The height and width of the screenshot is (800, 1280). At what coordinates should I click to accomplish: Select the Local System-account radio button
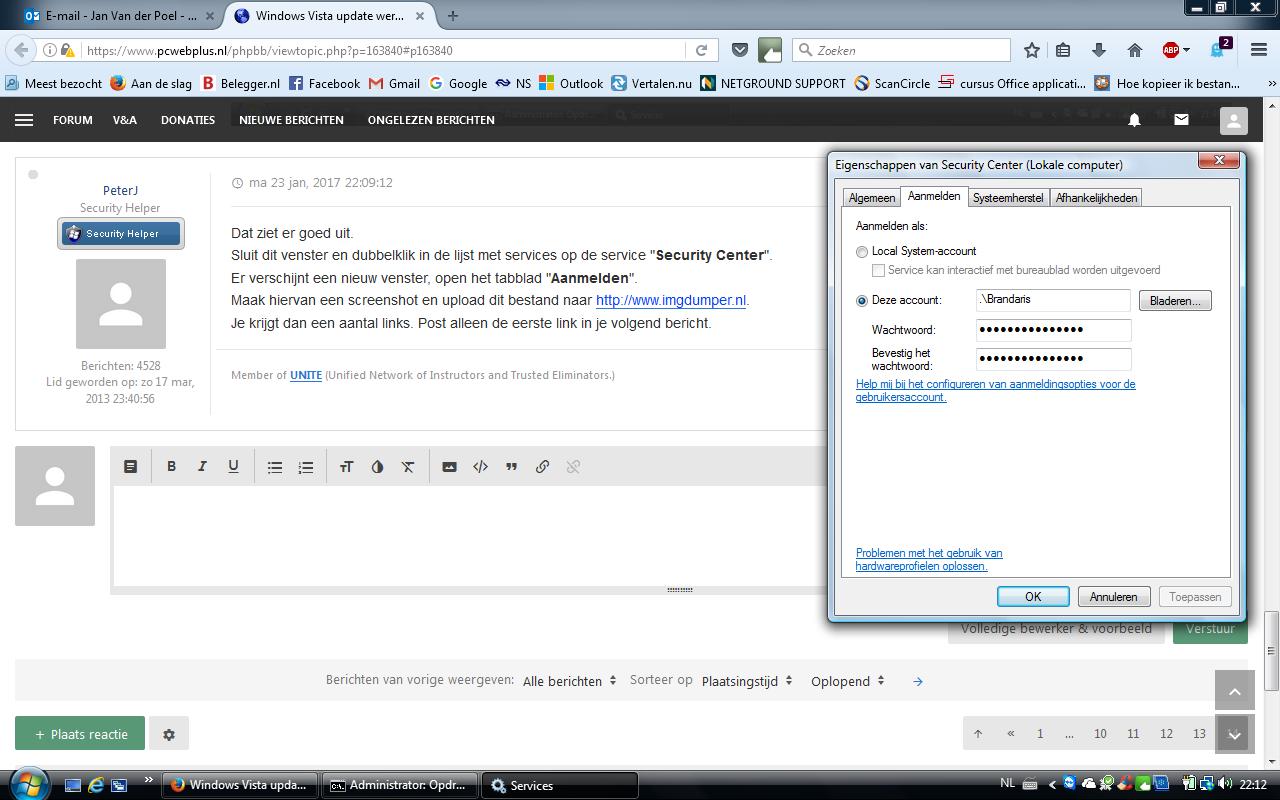click(x=862, y=252)
